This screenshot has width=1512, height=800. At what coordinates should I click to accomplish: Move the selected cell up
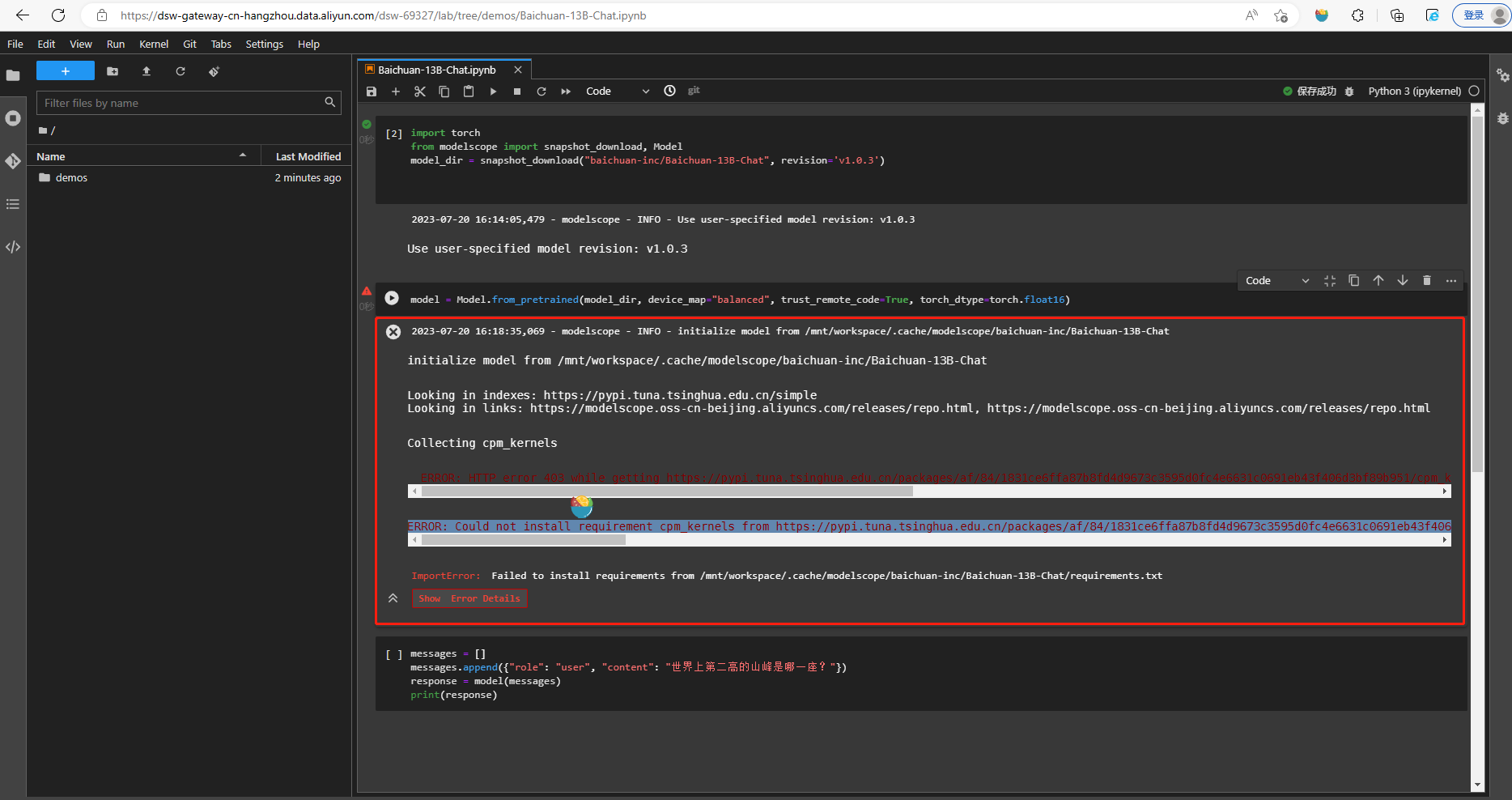pyautogui.click(x=1378, y=280)
